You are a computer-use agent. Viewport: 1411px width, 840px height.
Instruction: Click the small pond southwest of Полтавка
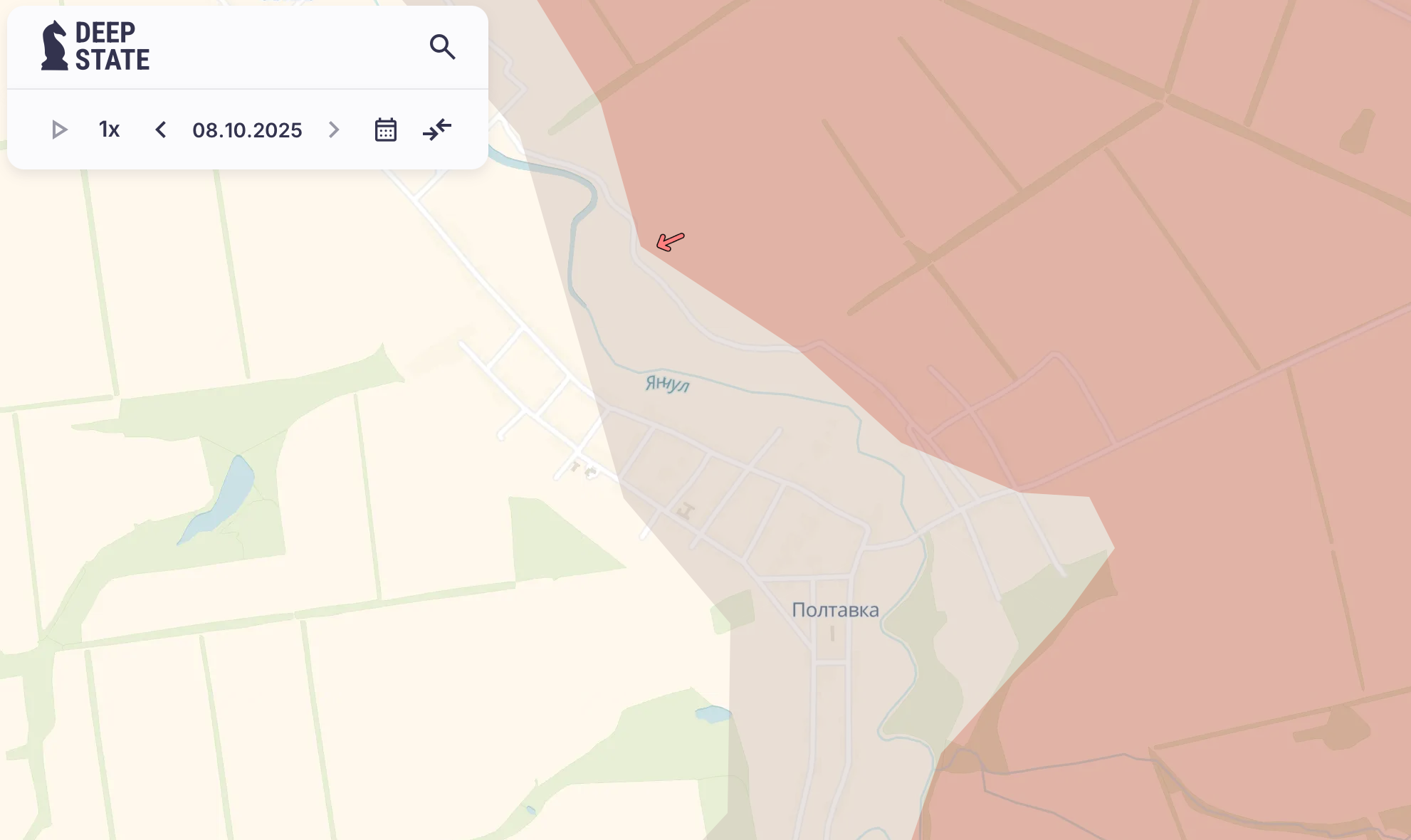click(x=712, y=713)
